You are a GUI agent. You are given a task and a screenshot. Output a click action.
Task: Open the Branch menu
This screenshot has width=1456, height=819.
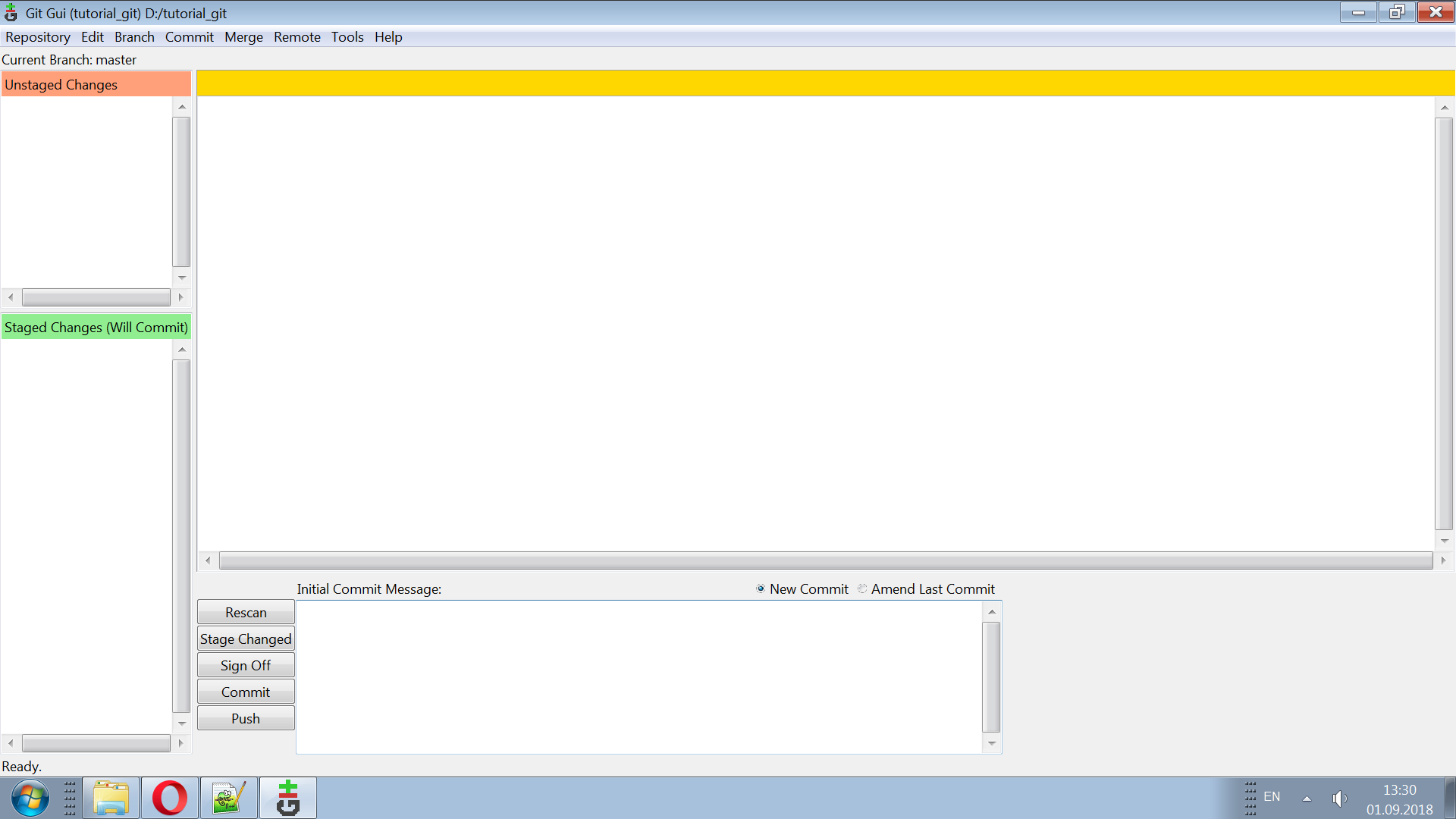pyautogui.click(x=134, y=37)
